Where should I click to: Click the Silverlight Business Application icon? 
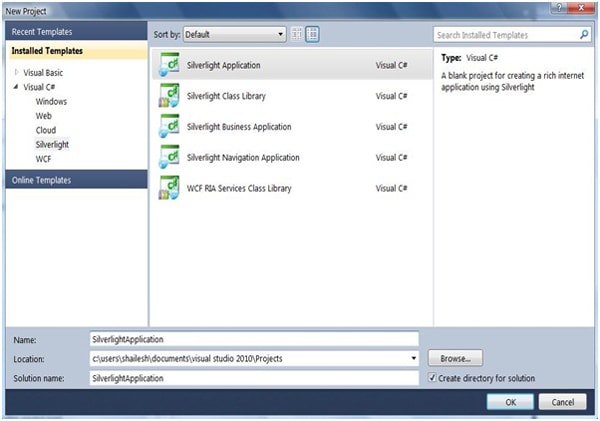tap(169, 127)
